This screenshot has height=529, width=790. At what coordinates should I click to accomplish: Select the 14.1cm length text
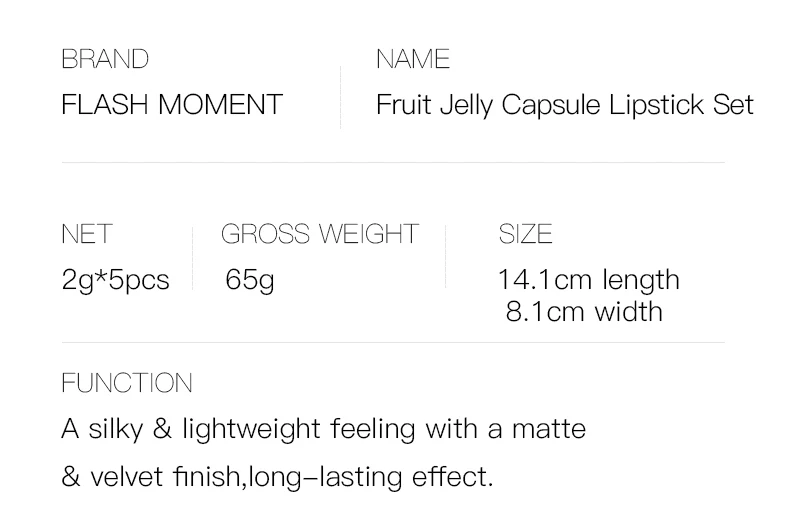click(588, 280)
